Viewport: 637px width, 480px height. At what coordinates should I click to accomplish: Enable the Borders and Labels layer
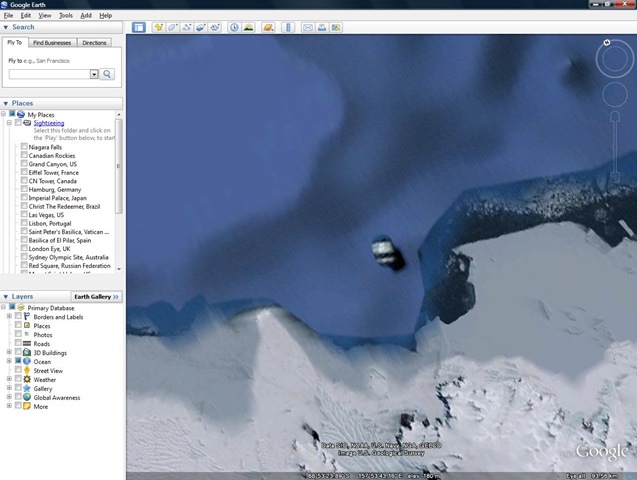click(18, 316)
